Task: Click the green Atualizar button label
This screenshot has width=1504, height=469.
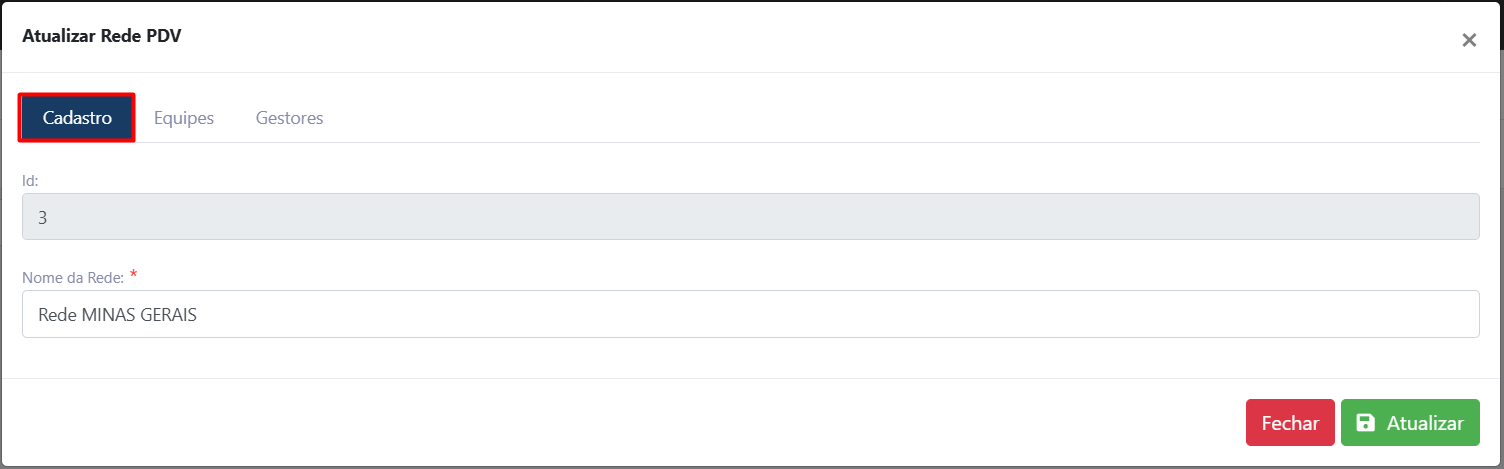Action: 1425,423
